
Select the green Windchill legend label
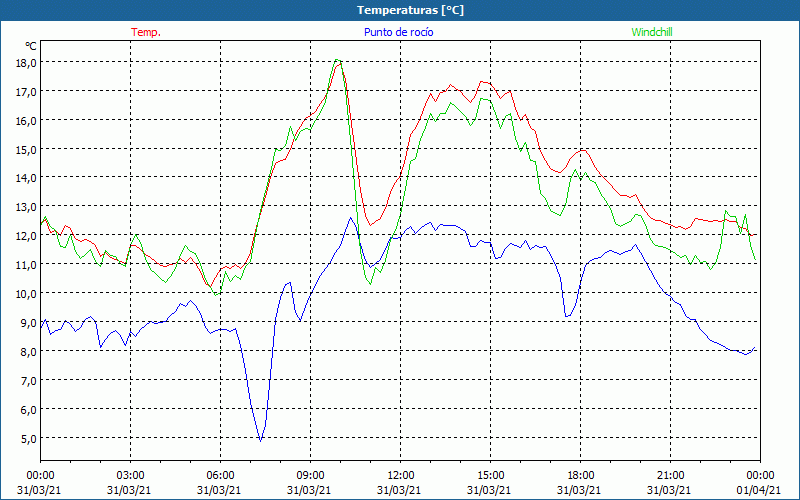(x=652, y=32)
